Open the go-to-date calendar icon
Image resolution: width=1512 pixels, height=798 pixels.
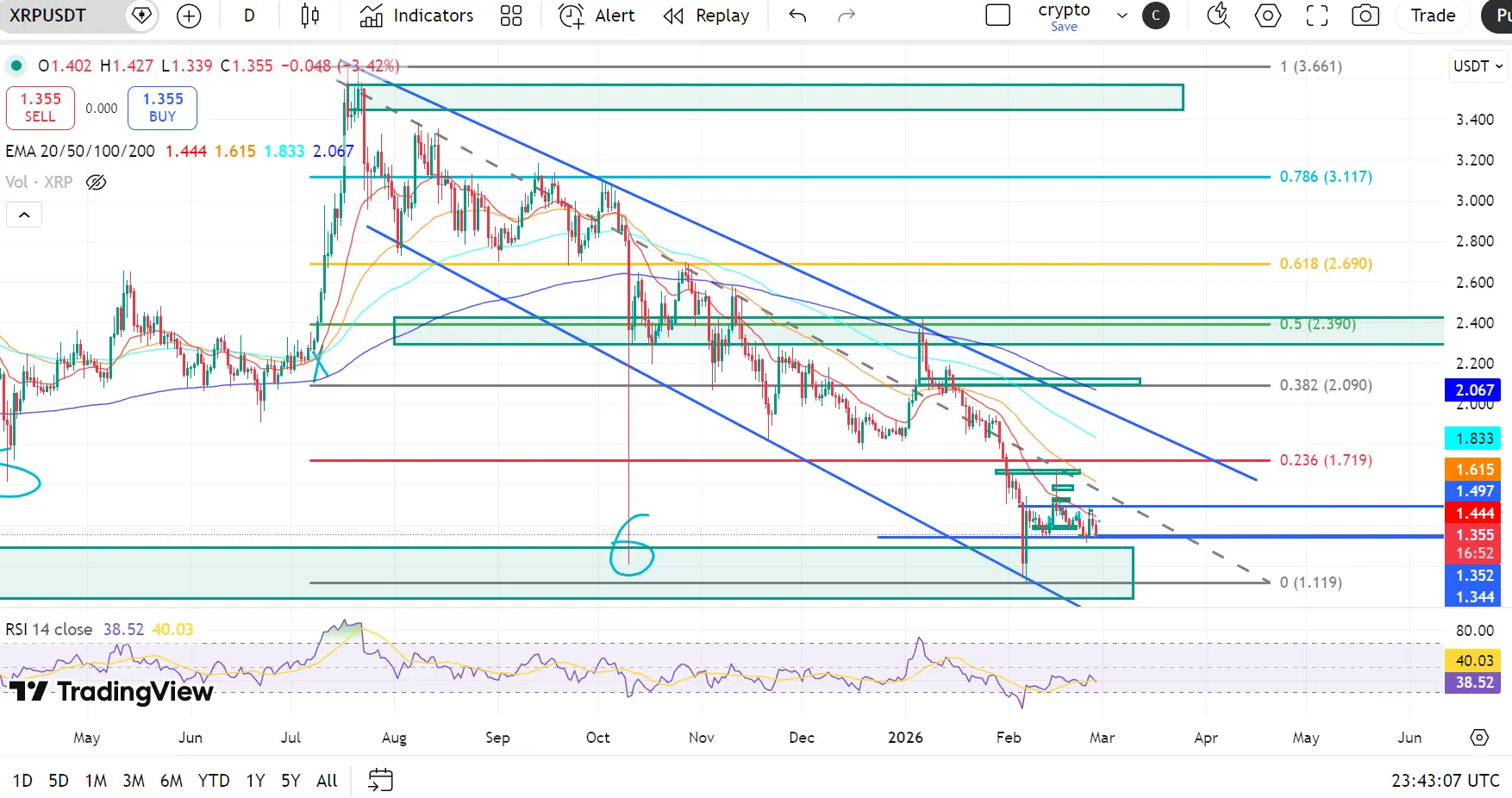click(x=381, y=781)
